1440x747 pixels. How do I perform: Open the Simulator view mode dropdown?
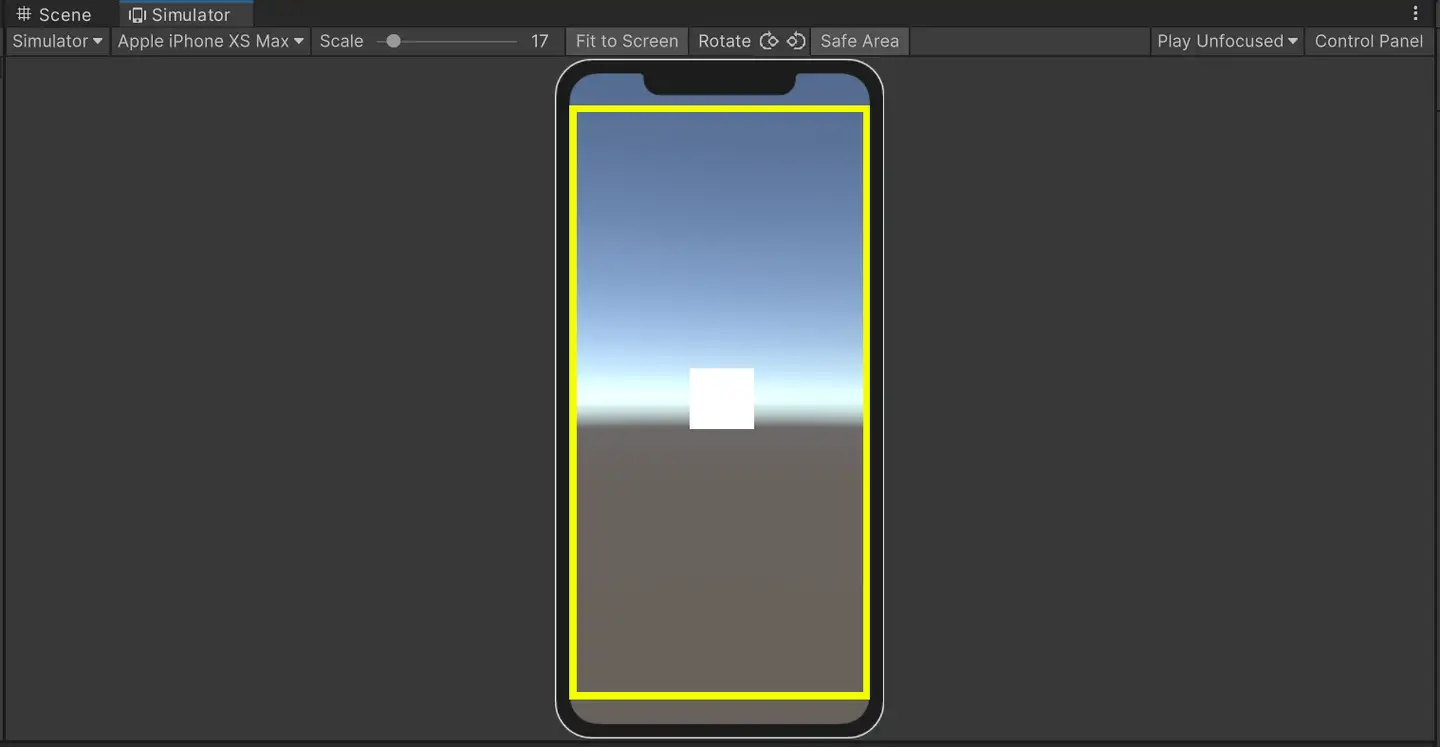click(x=57, y=41)
